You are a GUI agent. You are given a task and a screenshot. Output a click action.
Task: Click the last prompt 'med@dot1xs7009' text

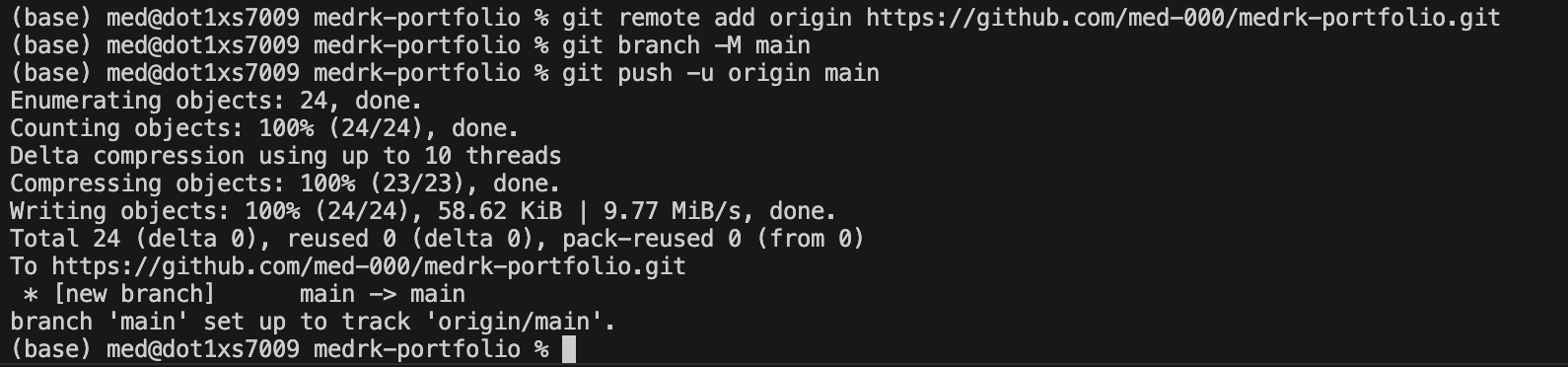[x=202, y=349]
